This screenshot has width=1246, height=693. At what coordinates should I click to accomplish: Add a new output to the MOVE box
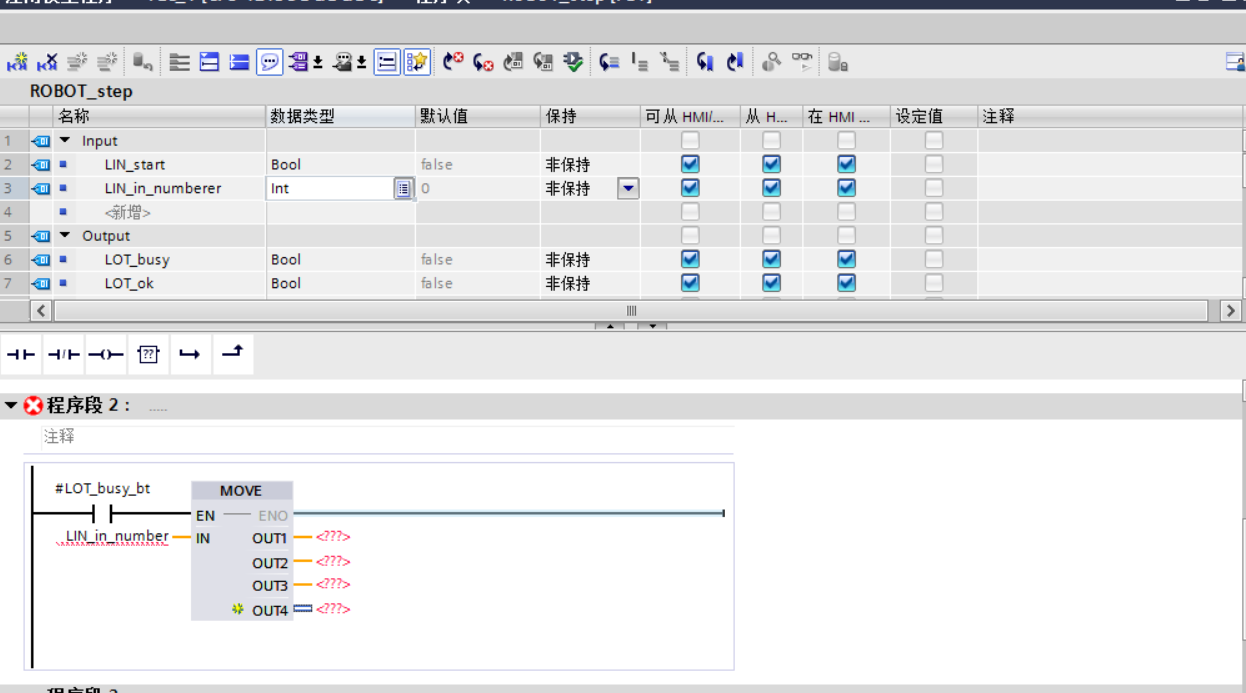(x=238, y=609)
